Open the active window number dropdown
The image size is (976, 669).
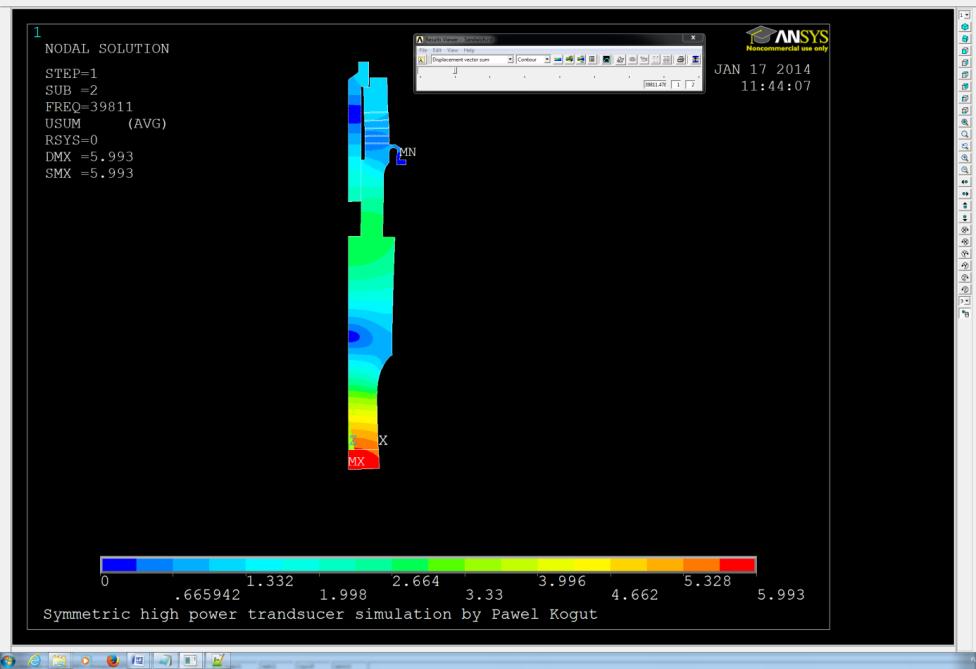(x=964, y=15)
